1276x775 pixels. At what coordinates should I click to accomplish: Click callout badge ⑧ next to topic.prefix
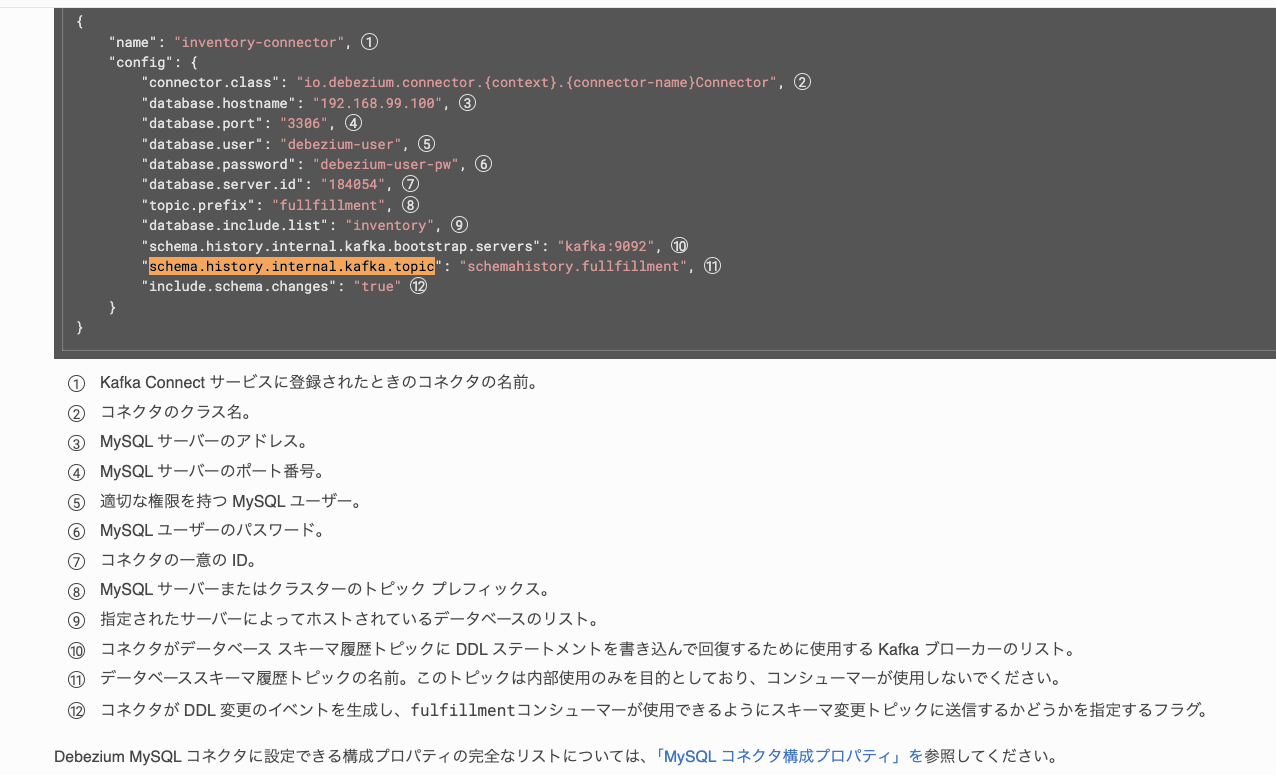click(408, 204)
